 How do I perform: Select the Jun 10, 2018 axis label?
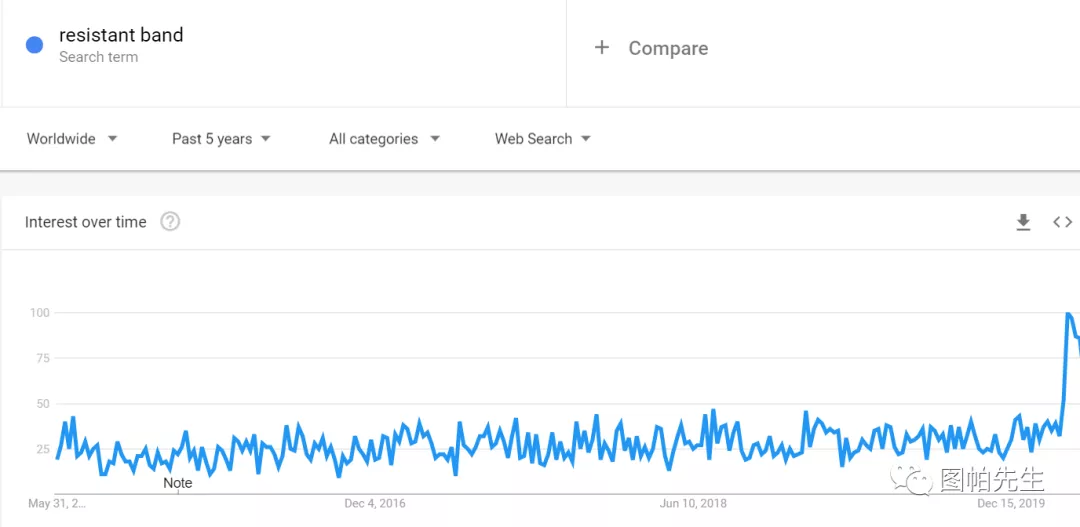[693, 504]
